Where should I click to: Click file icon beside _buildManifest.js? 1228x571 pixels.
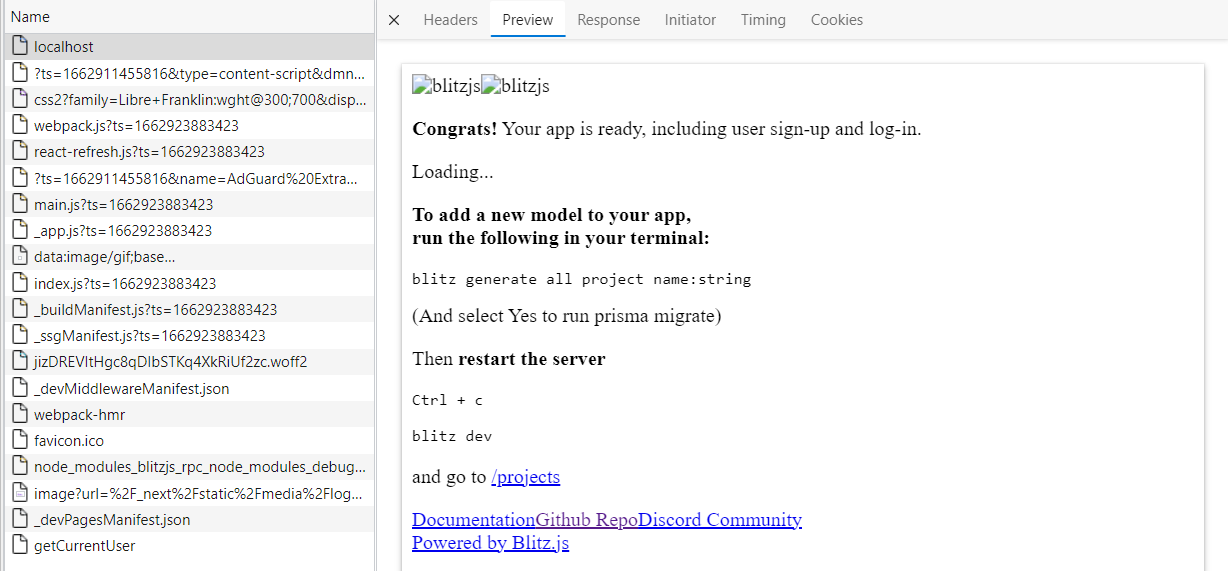pyautogui.click(x=20, y=308)
